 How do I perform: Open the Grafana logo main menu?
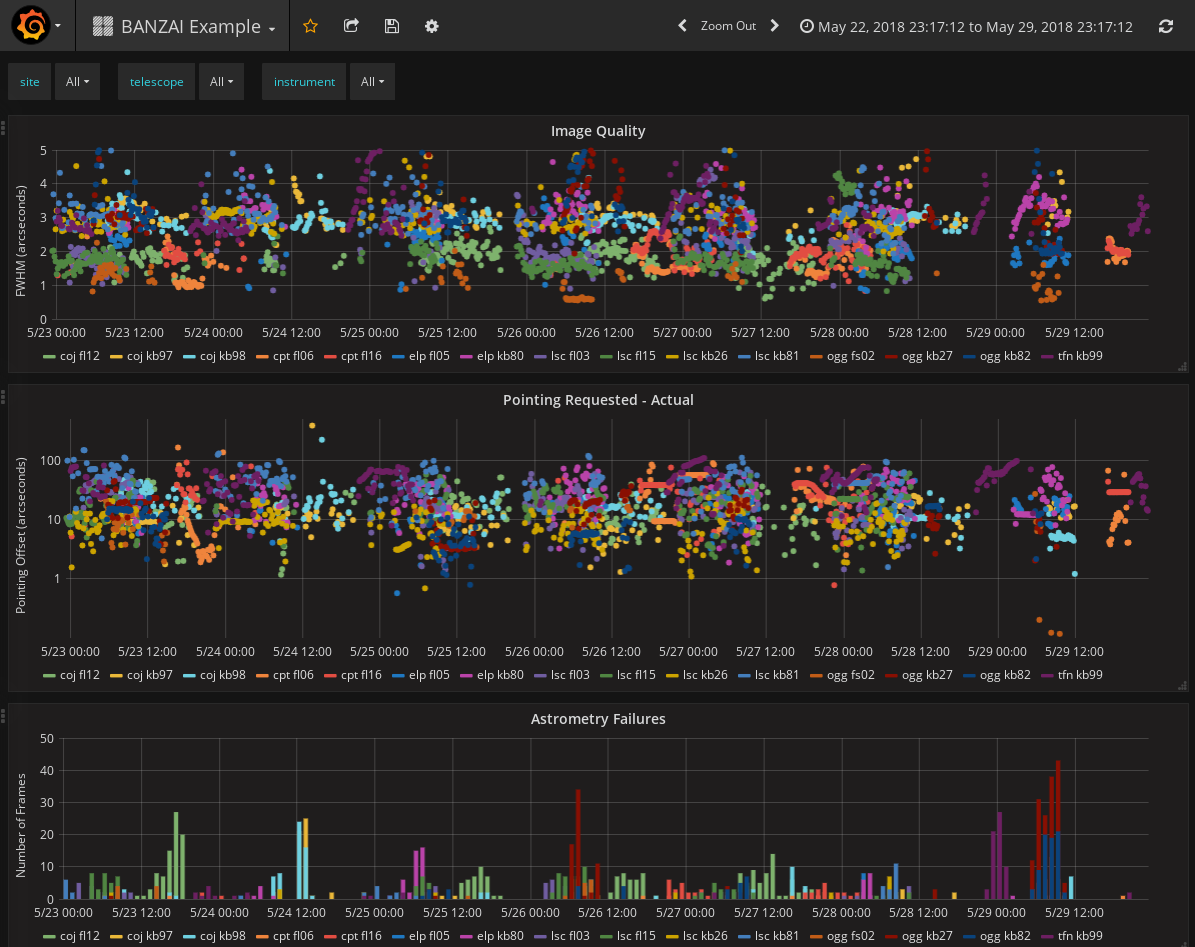(x=30, y=26)
